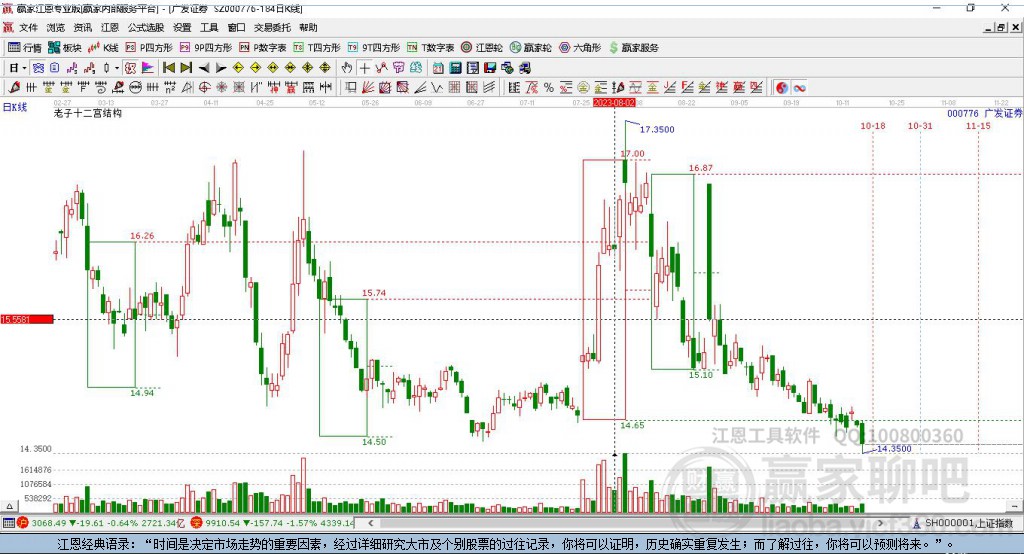The width and height of the screenshot is (1024, 554).
Task: Click the 板块 toolbar button
Action: pos(65,48)
